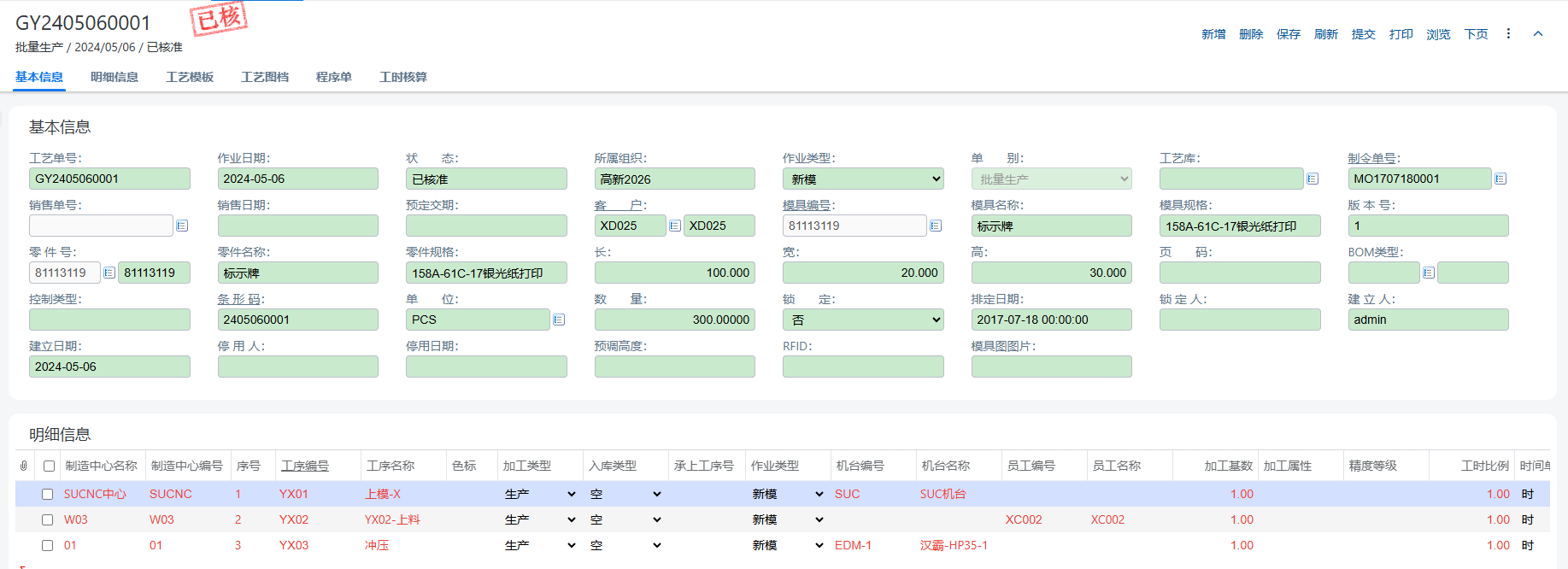Screen dimensions: 1568x569
Task: Open the 工艺图档 tab
Action: point(265,77)
